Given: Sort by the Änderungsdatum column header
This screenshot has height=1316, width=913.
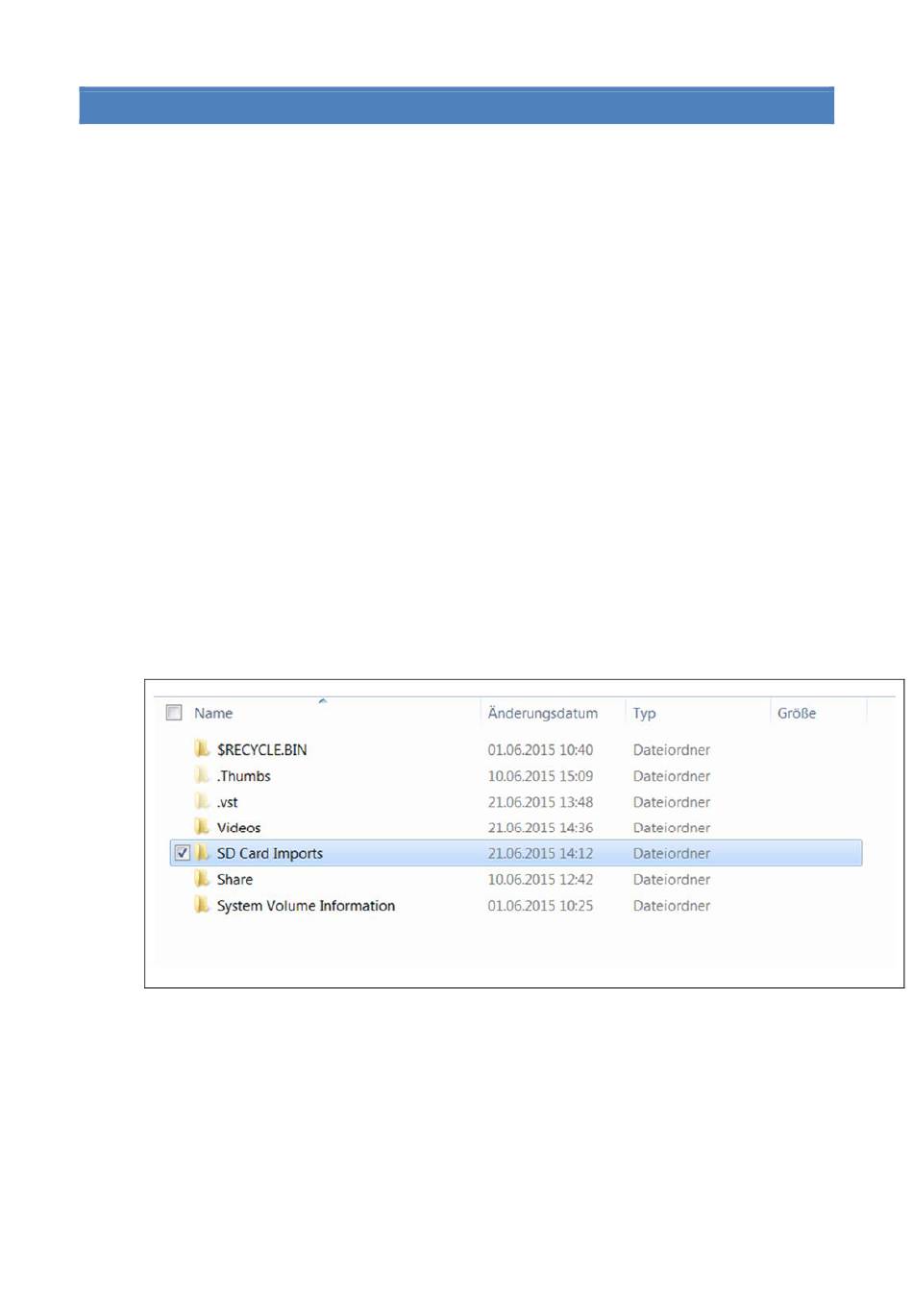Looking at the screenshot, I should pos(542,713).
